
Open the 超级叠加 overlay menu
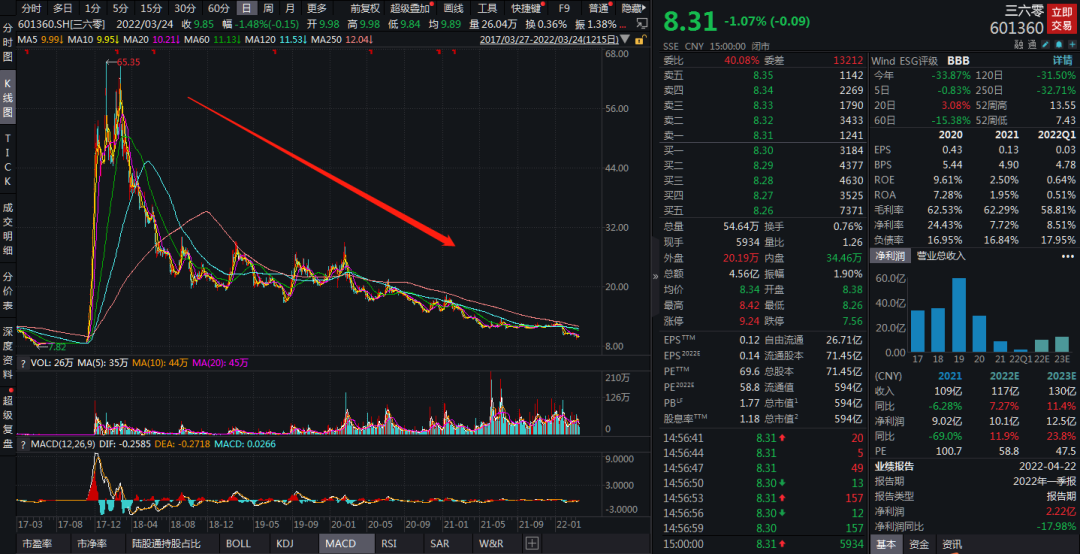[411, 9]
